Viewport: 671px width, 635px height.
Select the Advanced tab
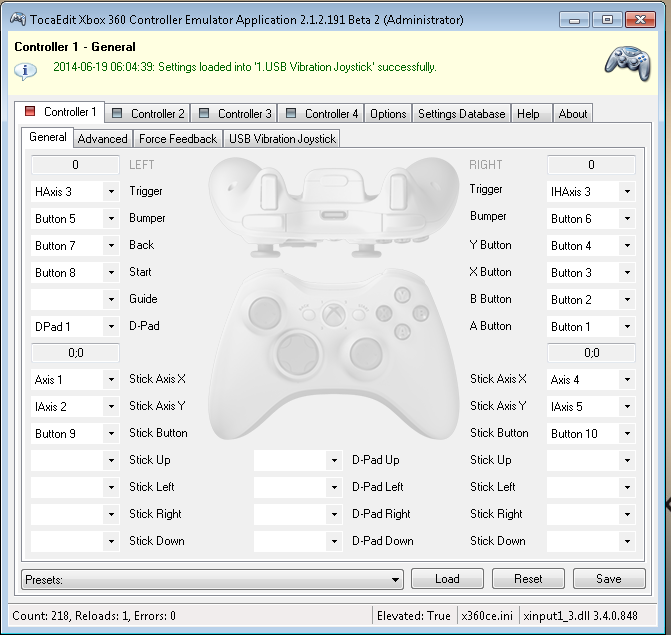point(102,139)
